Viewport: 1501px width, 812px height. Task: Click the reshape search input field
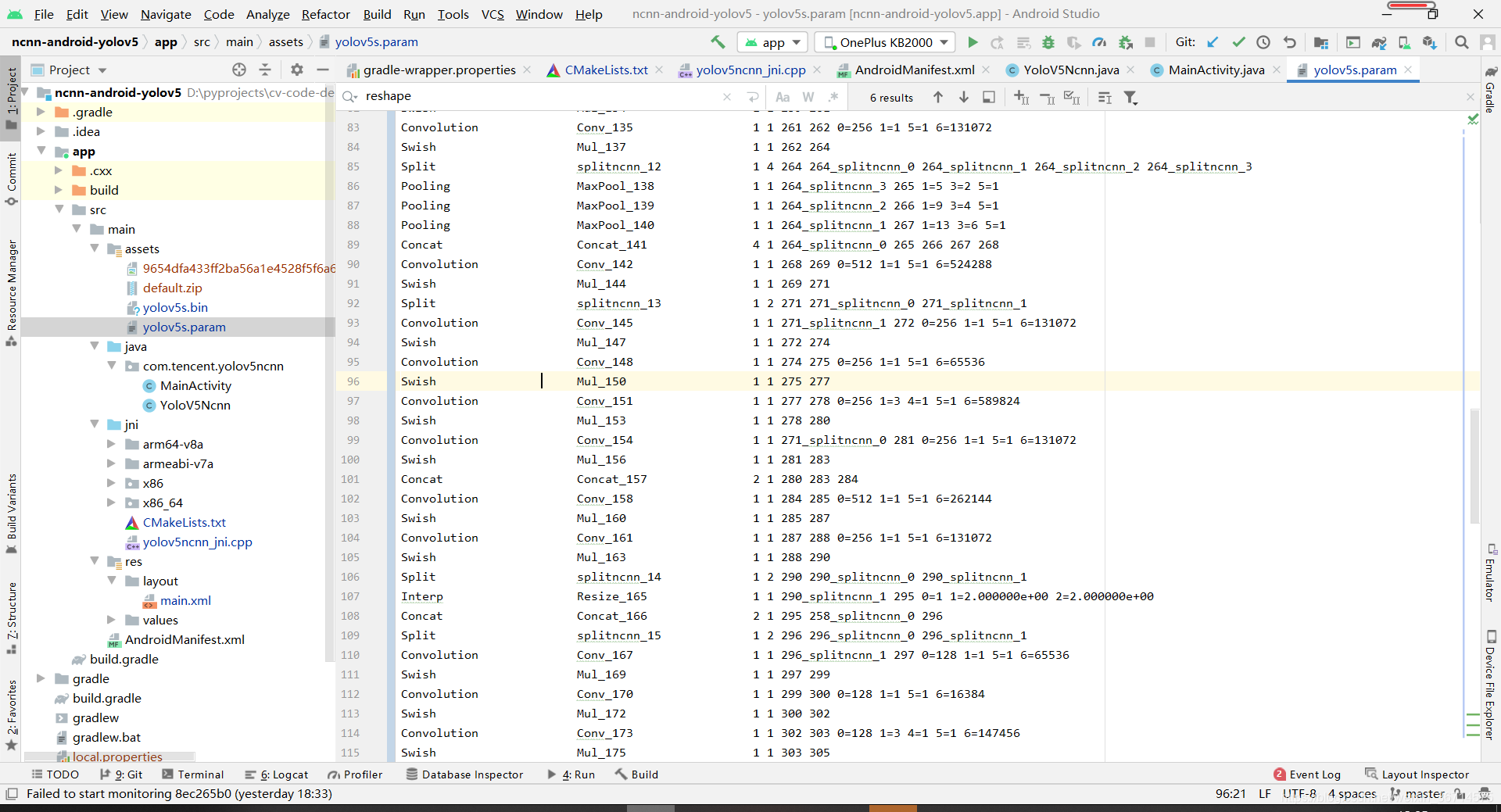[539, 96]
